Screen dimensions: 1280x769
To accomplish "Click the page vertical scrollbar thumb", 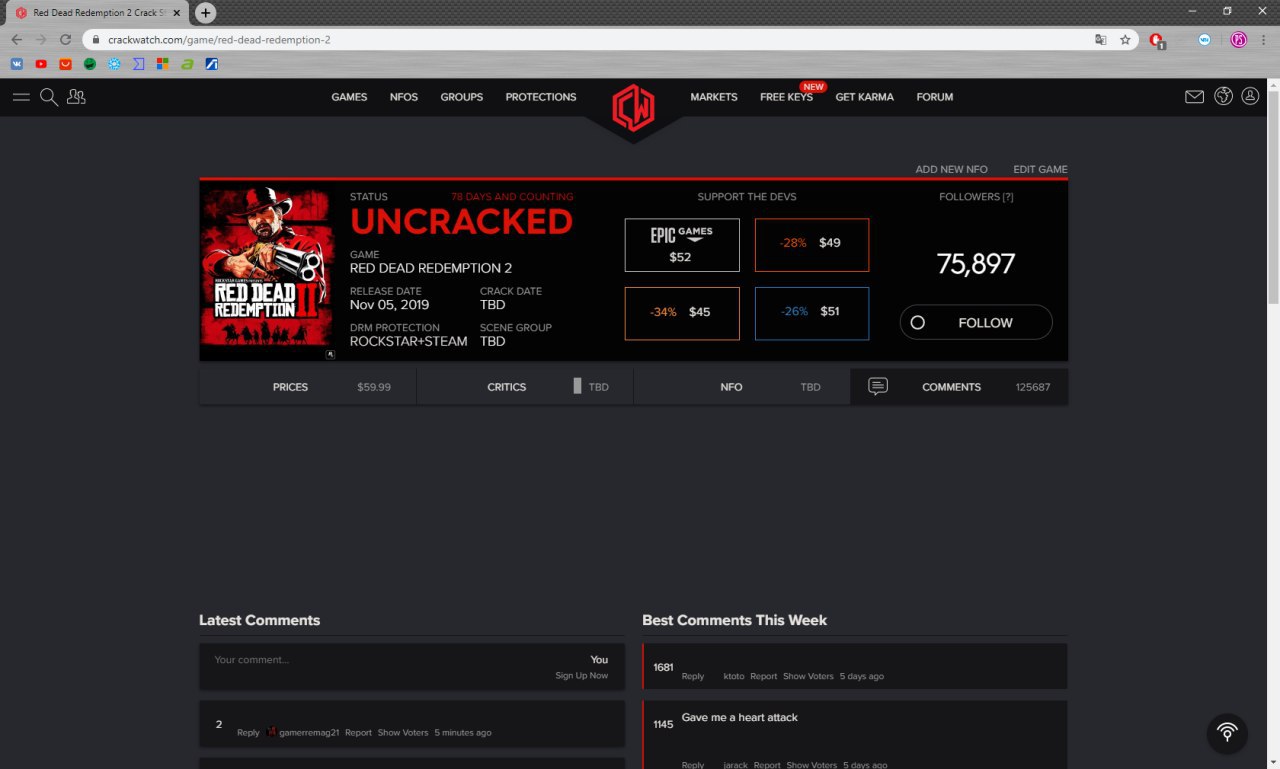I will (1273, 197).
